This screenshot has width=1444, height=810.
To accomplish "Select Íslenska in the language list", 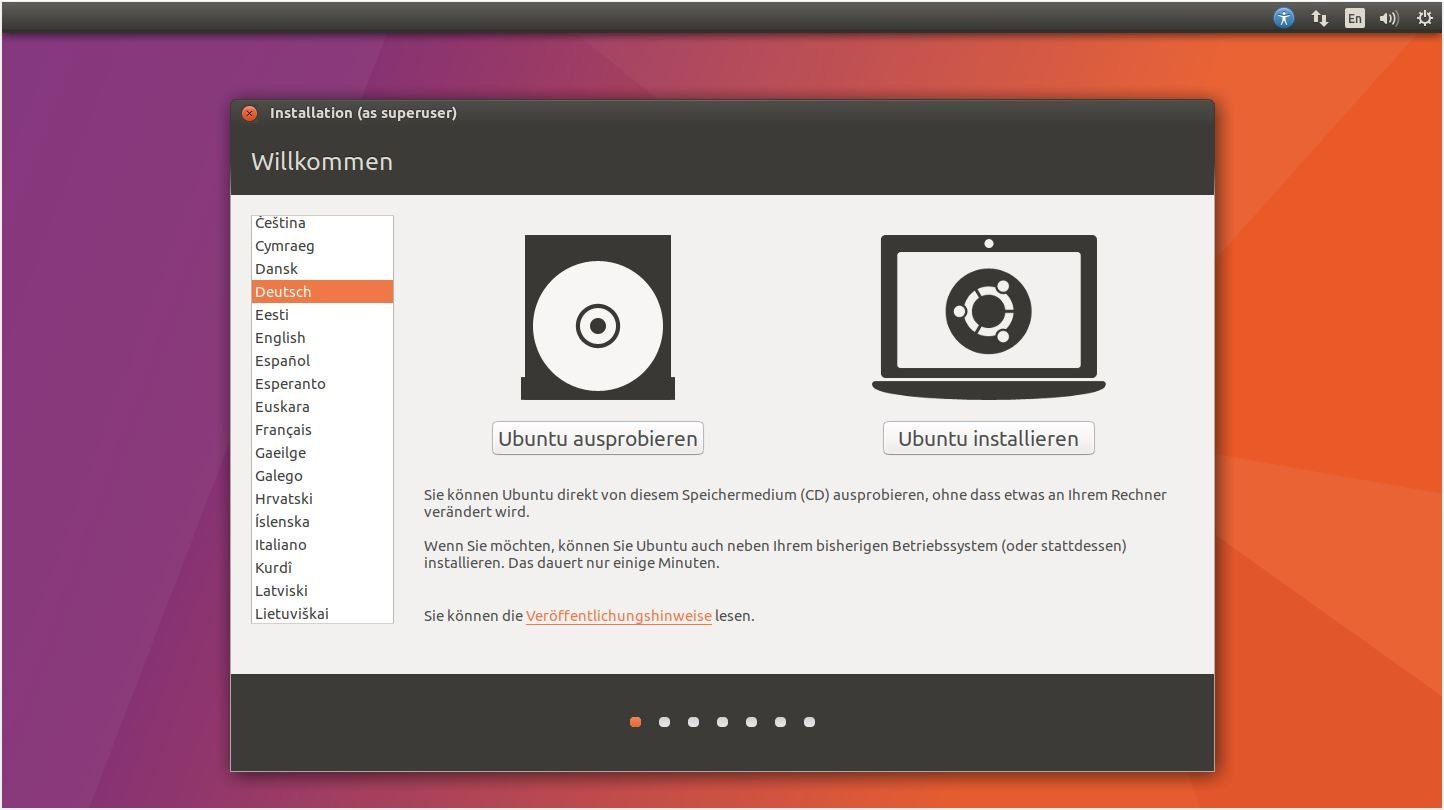I will click(322, 522).
